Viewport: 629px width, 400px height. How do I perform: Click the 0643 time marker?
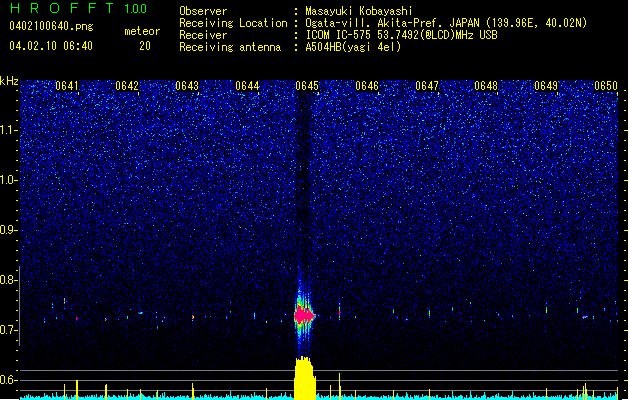(x=187, y=86)
